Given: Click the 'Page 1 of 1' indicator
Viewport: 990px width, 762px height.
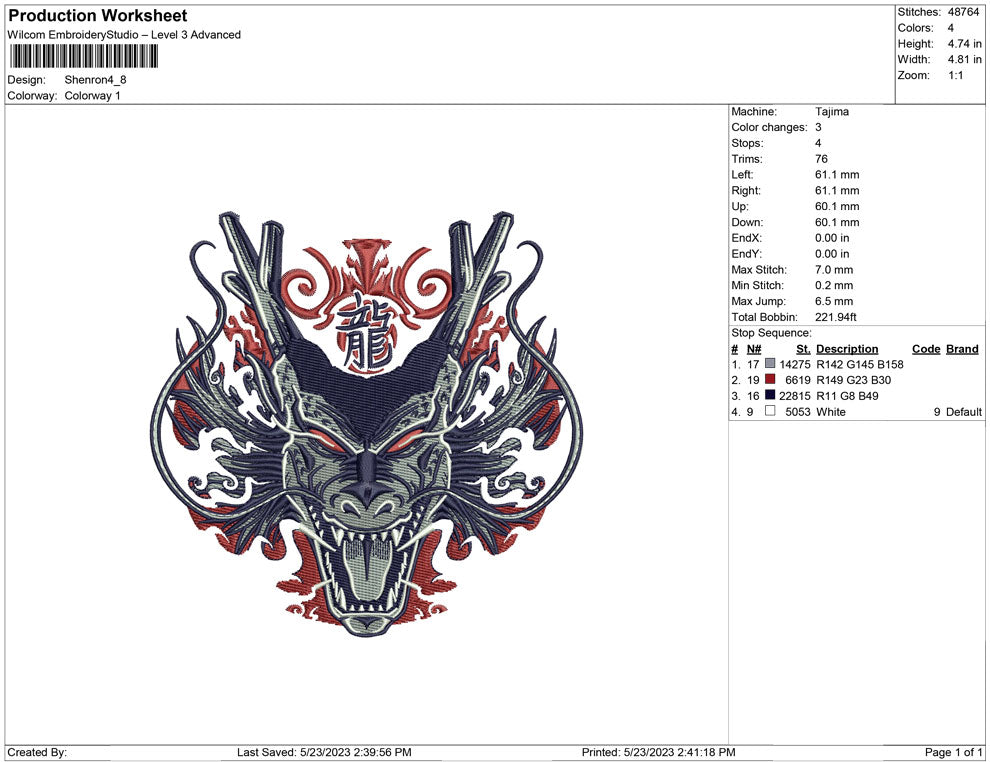Looking at the screenshot, I should pos(953,752).
